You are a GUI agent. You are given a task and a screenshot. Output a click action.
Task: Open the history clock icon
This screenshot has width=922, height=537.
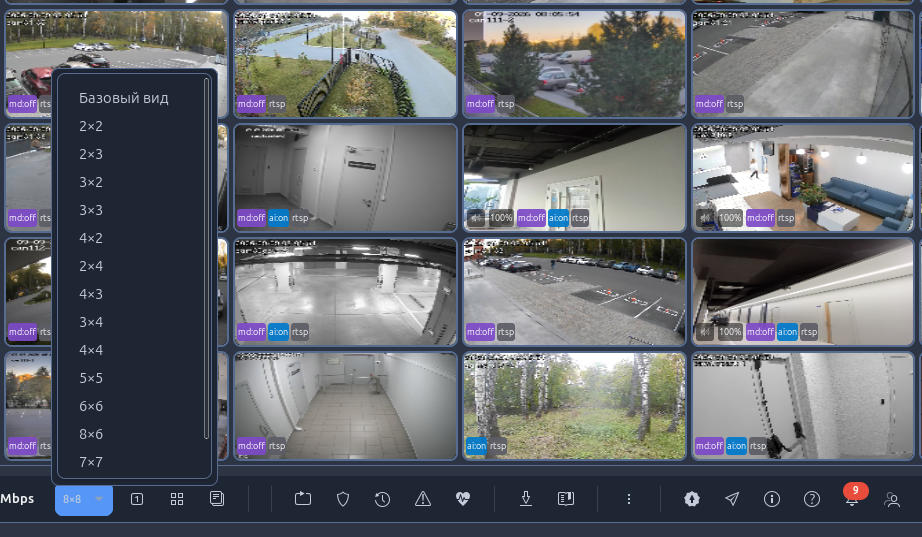pyautogui.click(x=382, y=499)
